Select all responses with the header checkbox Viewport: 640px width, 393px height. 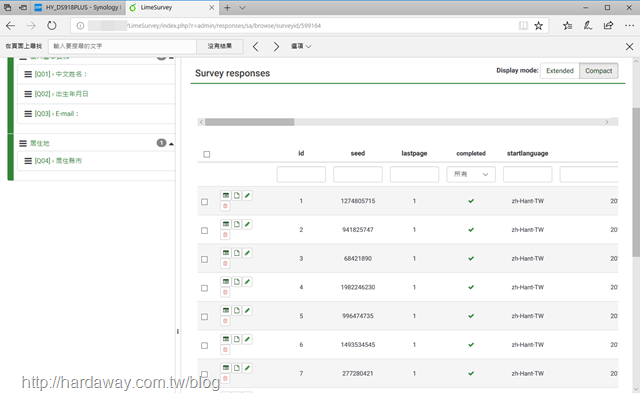207,154
